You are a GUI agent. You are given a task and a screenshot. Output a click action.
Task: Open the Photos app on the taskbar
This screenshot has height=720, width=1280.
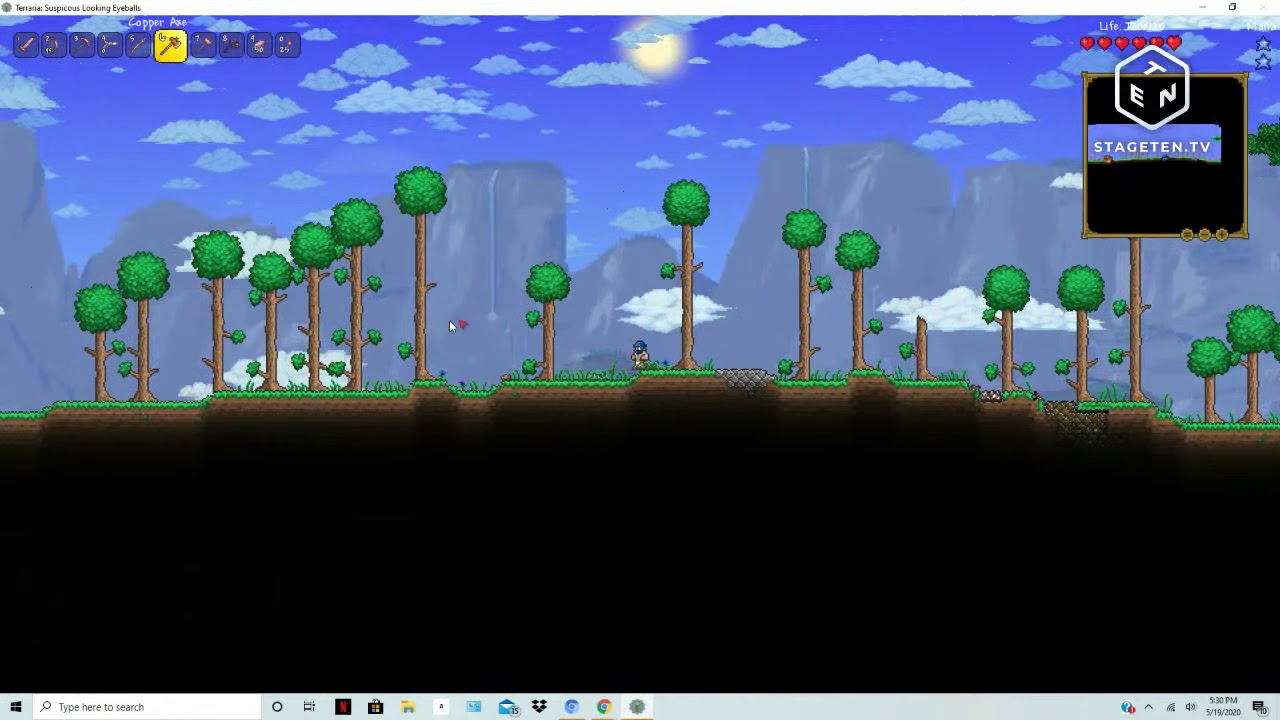474,707
